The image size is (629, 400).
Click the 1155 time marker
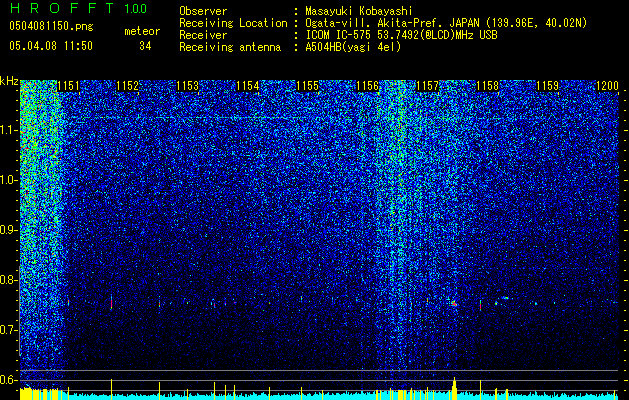tap(308, 86)
